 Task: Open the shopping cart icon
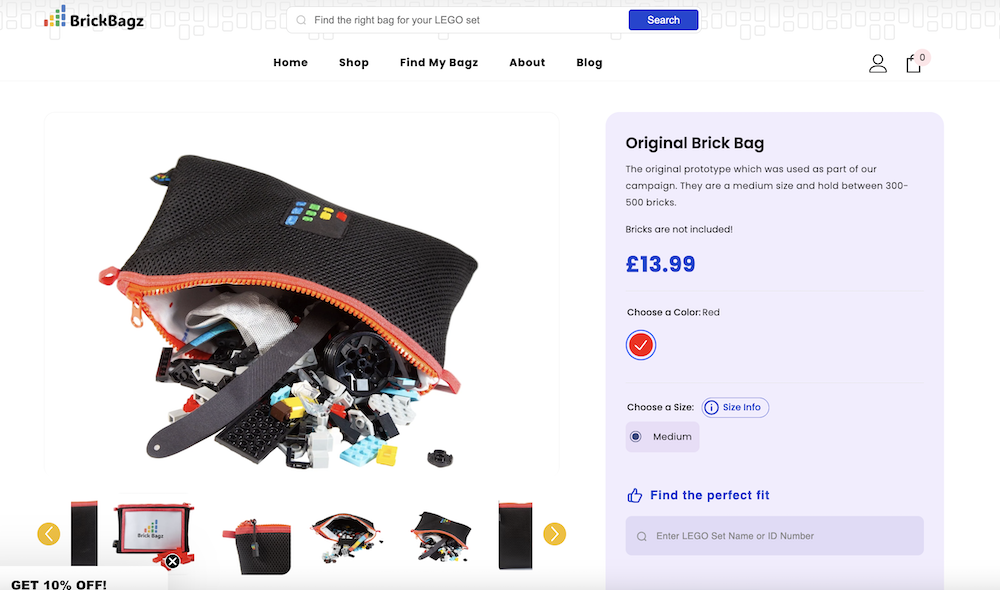[913, 62]
